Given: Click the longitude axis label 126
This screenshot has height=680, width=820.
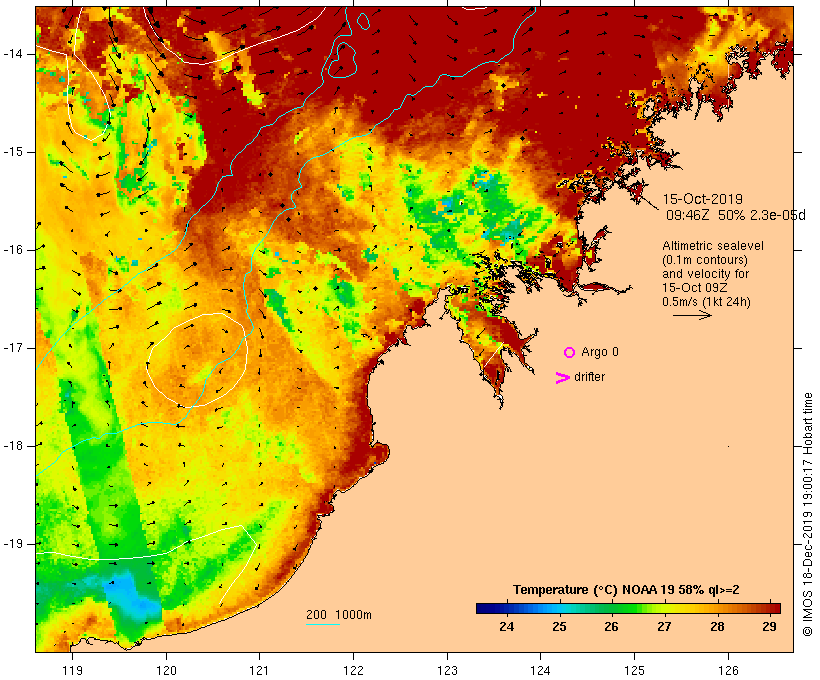Looking at the screenshot, I should click(728, 670).
